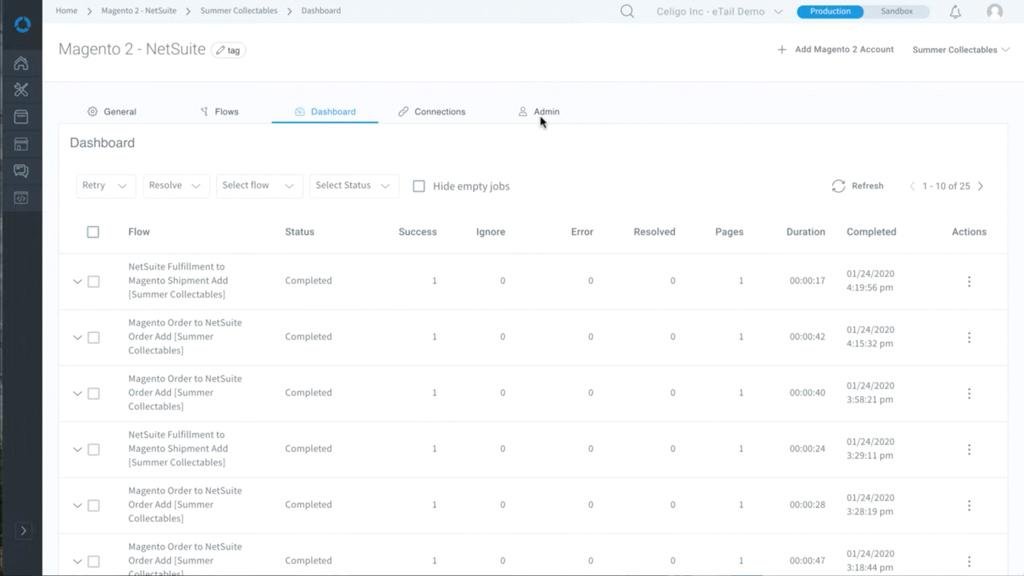Open the Summer Collectables store dropdown
Screen dimensions: 1024x576
click(x=961, y=50)
